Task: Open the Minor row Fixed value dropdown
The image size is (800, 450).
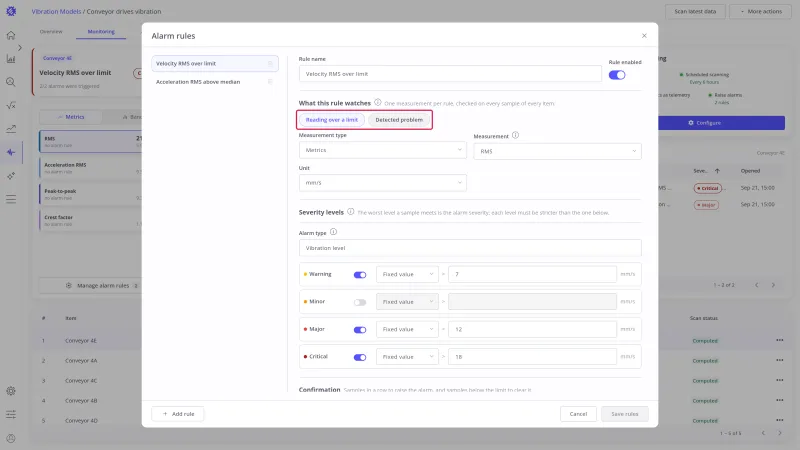Action: click(x=407, y=302)
